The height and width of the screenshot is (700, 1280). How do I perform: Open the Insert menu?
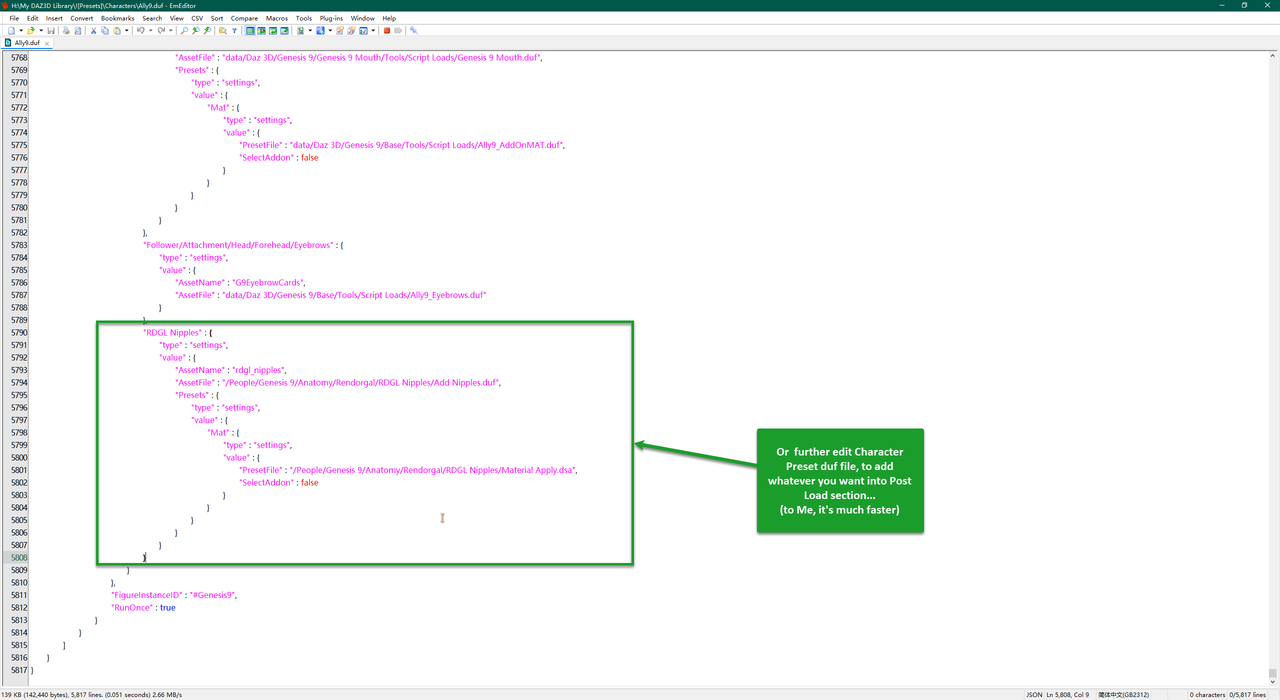[54, 18]
